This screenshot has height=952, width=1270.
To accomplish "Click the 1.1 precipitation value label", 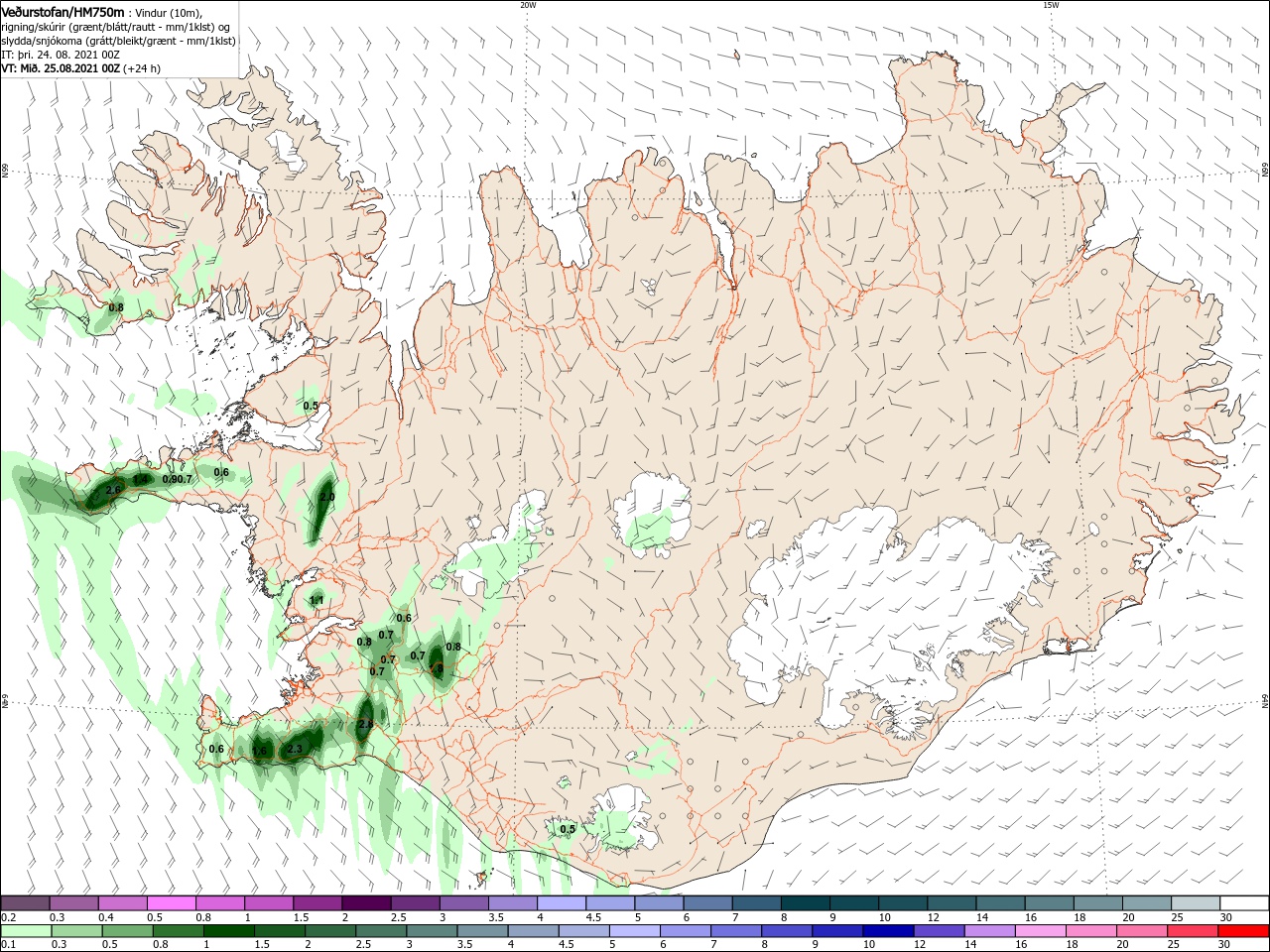I will (x=317, y=600).
